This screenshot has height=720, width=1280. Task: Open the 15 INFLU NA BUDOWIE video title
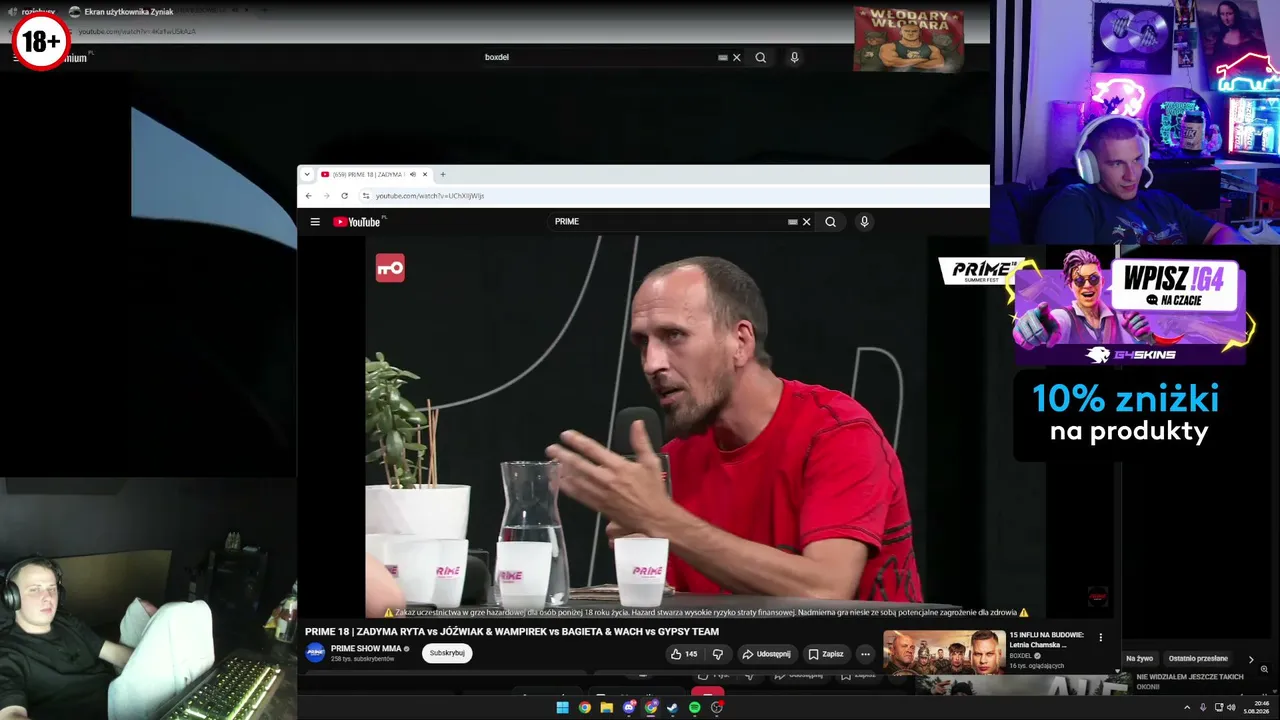click(x=1045, y=640)
